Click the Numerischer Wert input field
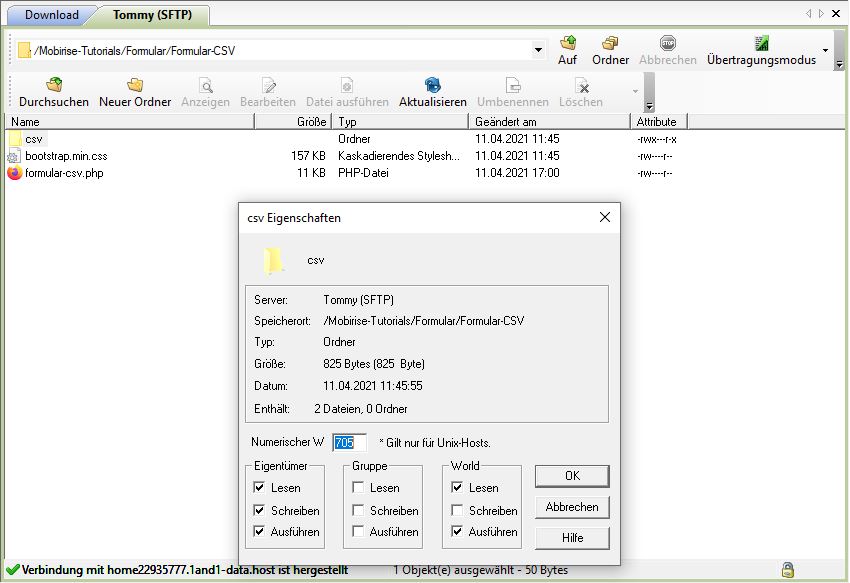 [349, 442]
